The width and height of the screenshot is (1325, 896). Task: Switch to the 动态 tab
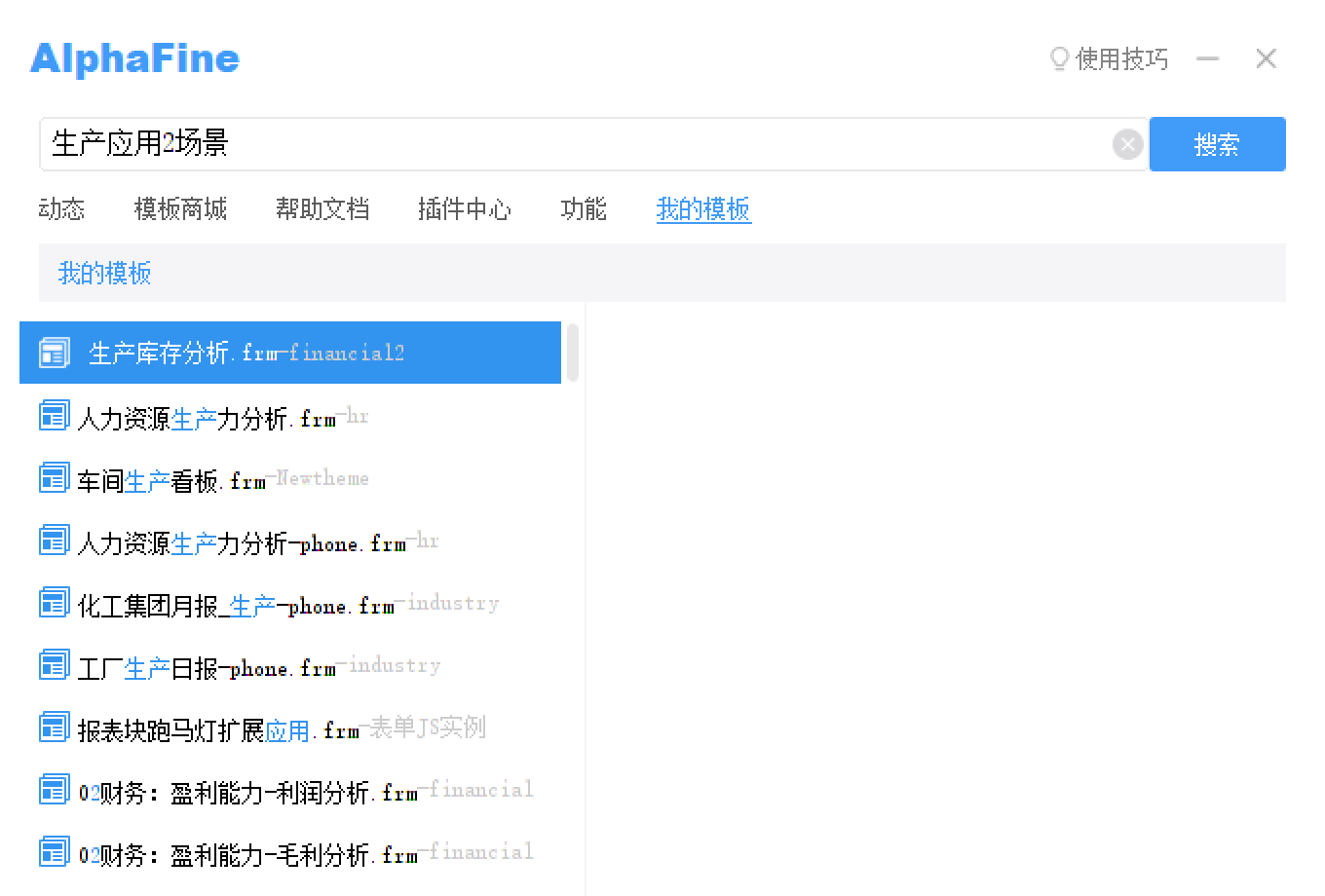[62, 209]
